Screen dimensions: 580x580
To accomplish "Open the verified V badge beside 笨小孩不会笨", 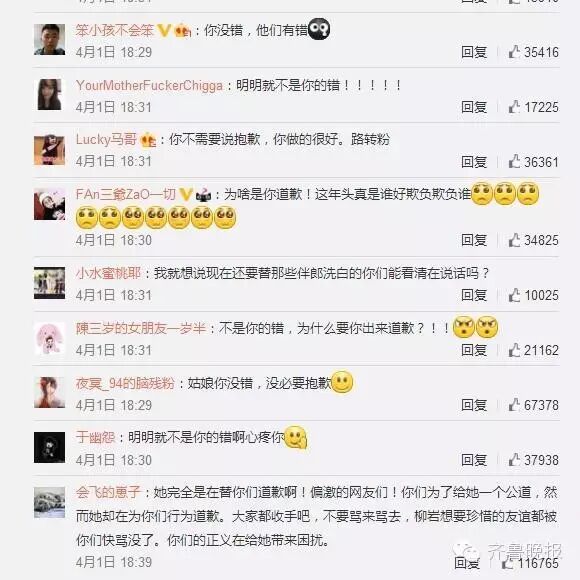I will tap(164, 30).
